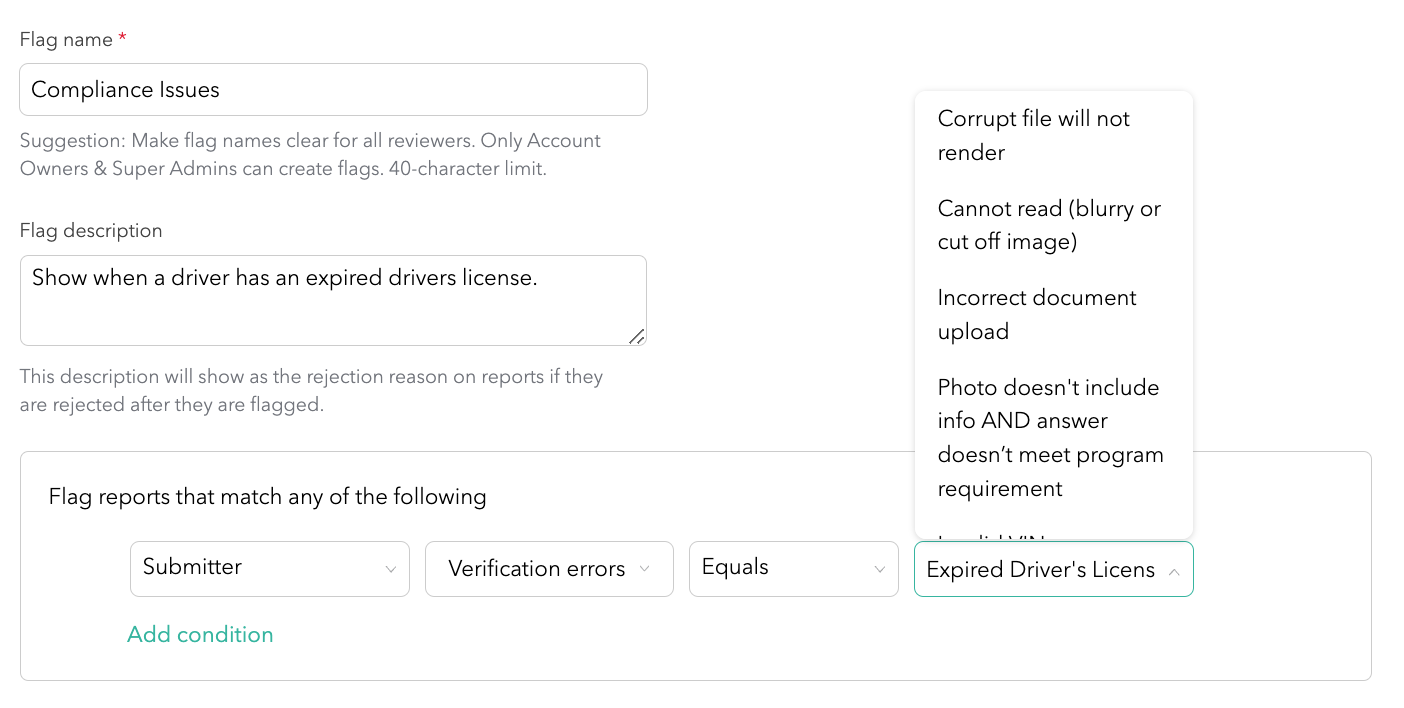Click the resize handle of Flag description box
The image size is (1404, 708).
click(x=636, y=336)
